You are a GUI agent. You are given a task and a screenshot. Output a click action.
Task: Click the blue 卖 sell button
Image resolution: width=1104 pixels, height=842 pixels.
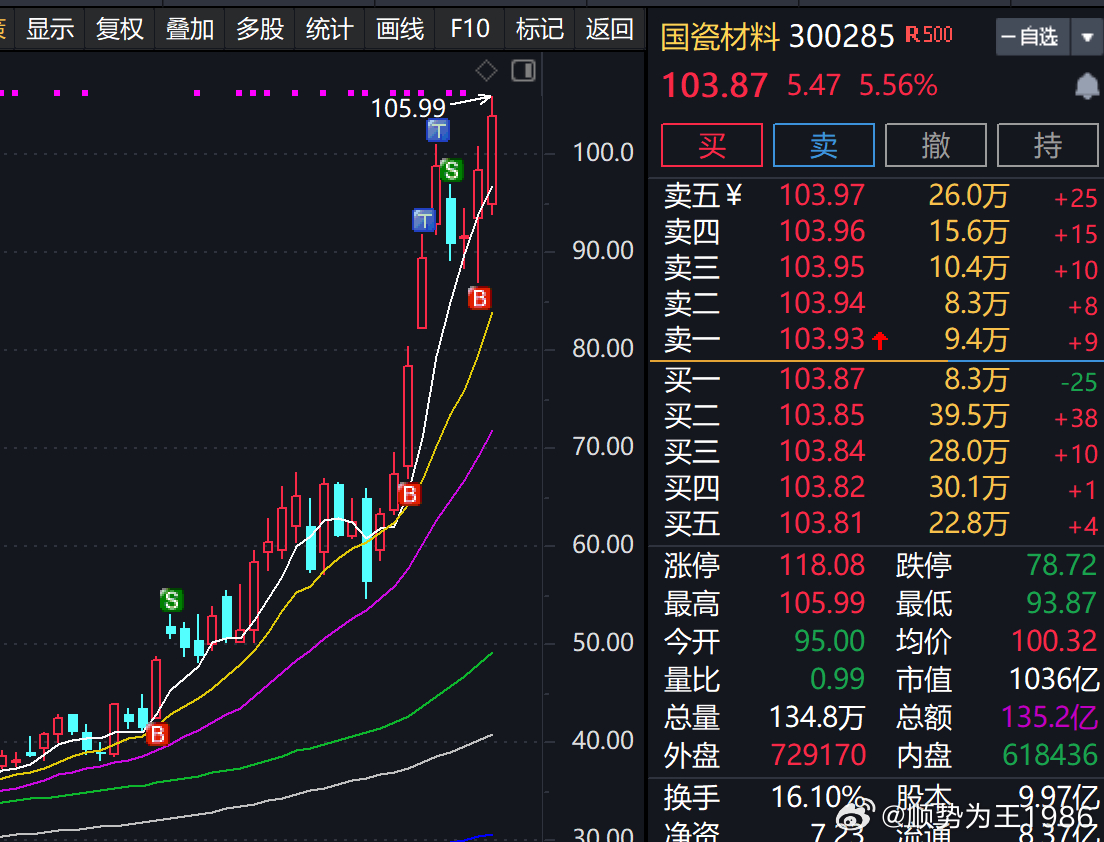point(824,145)
